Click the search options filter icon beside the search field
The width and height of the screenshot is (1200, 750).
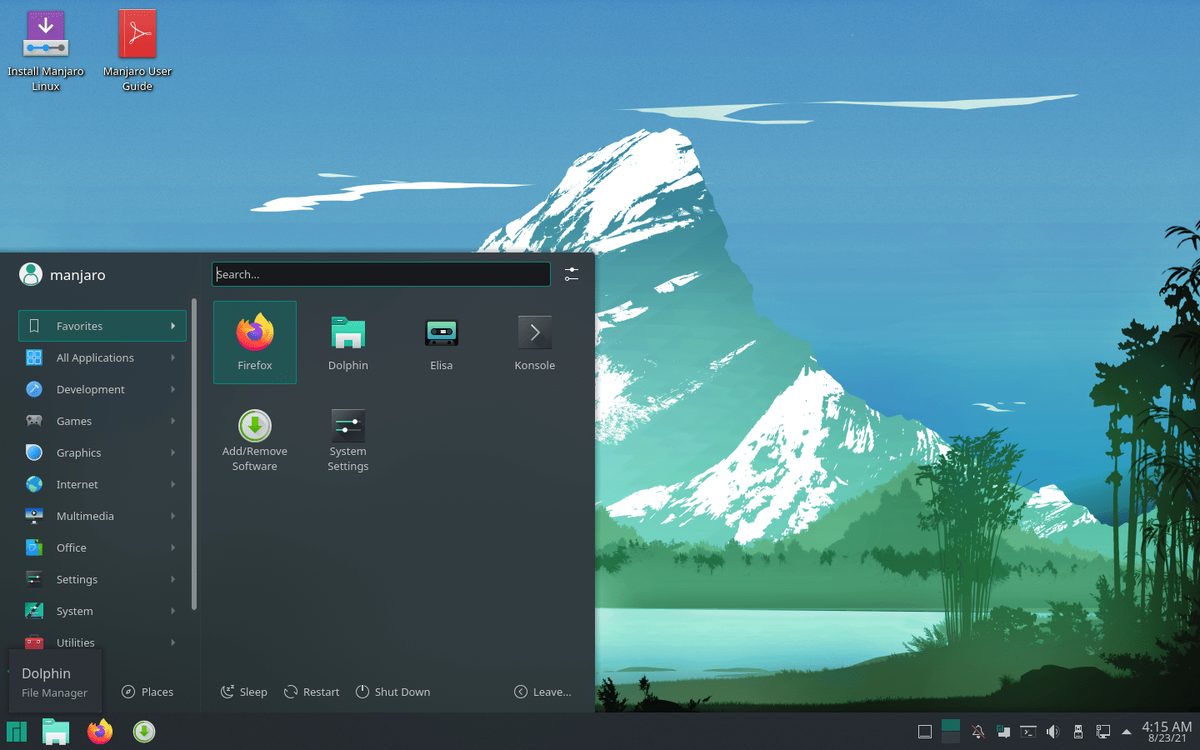pyautogui.click(x=571, y=274)
